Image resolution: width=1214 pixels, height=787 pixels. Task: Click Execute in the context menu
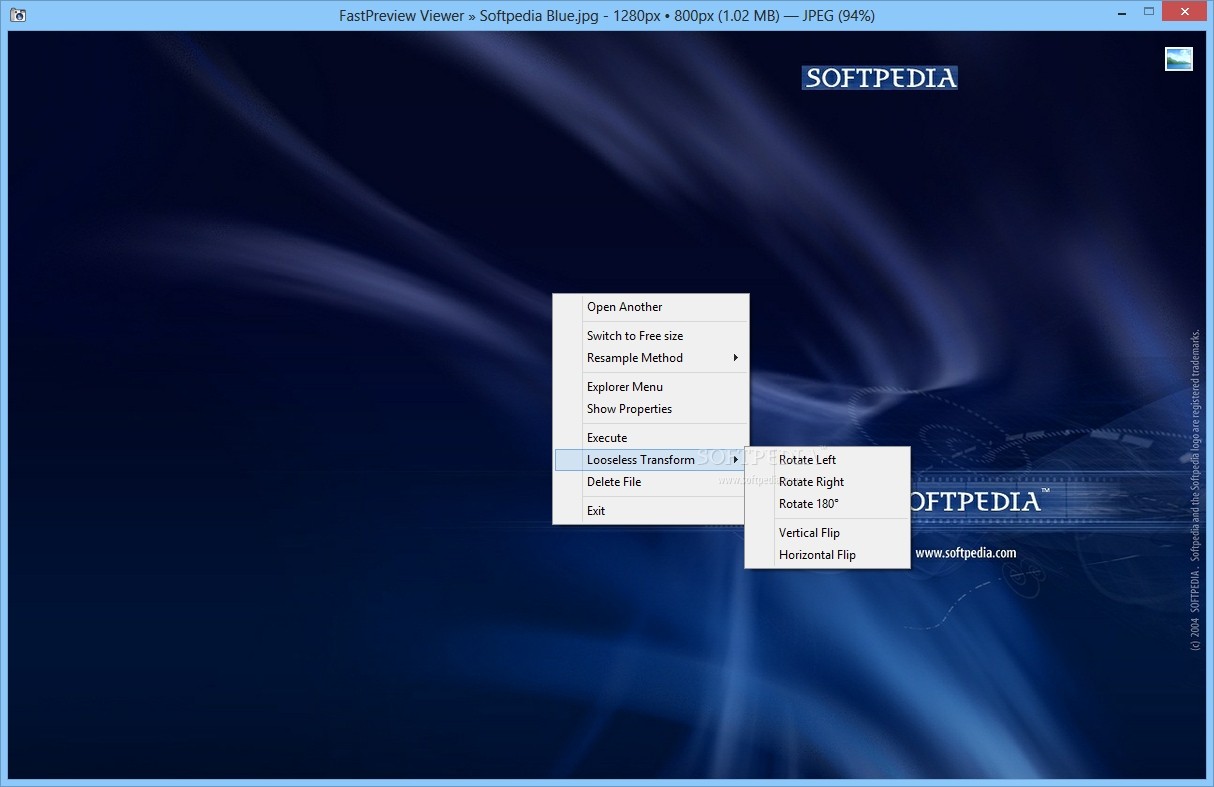coord(651,438)
